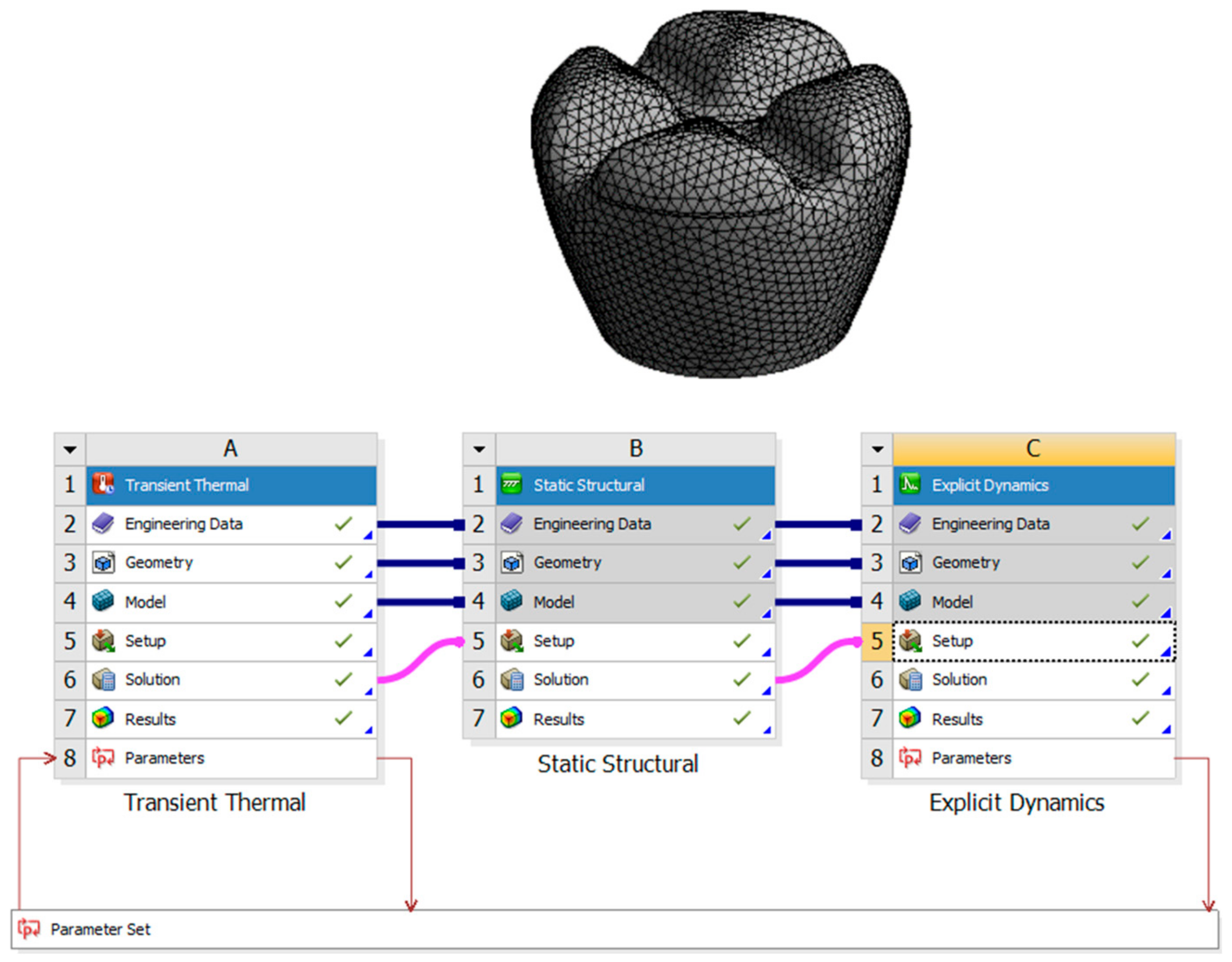Open system C dropdown arrow menu
This screenshot has height=962, width=1232.
tap(877, 450)
